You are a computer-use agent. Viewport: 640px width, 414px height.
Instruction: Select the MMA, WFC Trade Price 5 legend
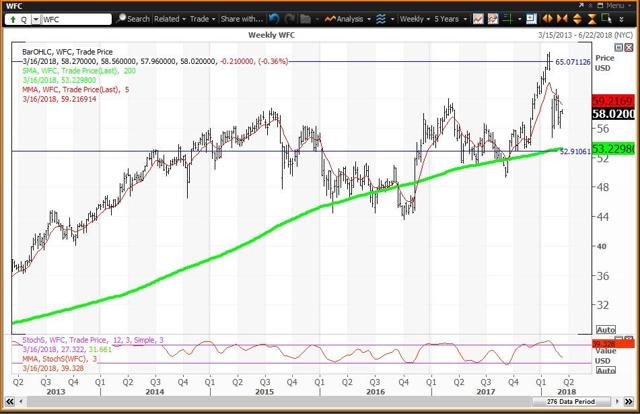coord(76,89)
